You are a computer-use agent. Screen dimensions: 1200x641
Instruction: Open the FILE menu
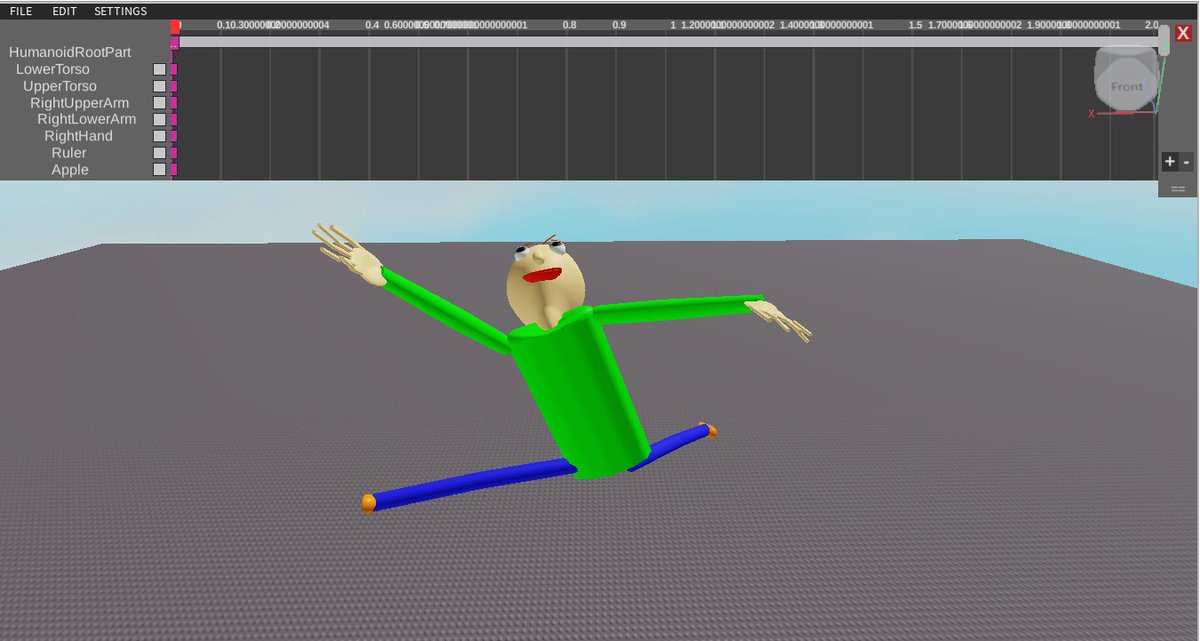coord(21,11)
